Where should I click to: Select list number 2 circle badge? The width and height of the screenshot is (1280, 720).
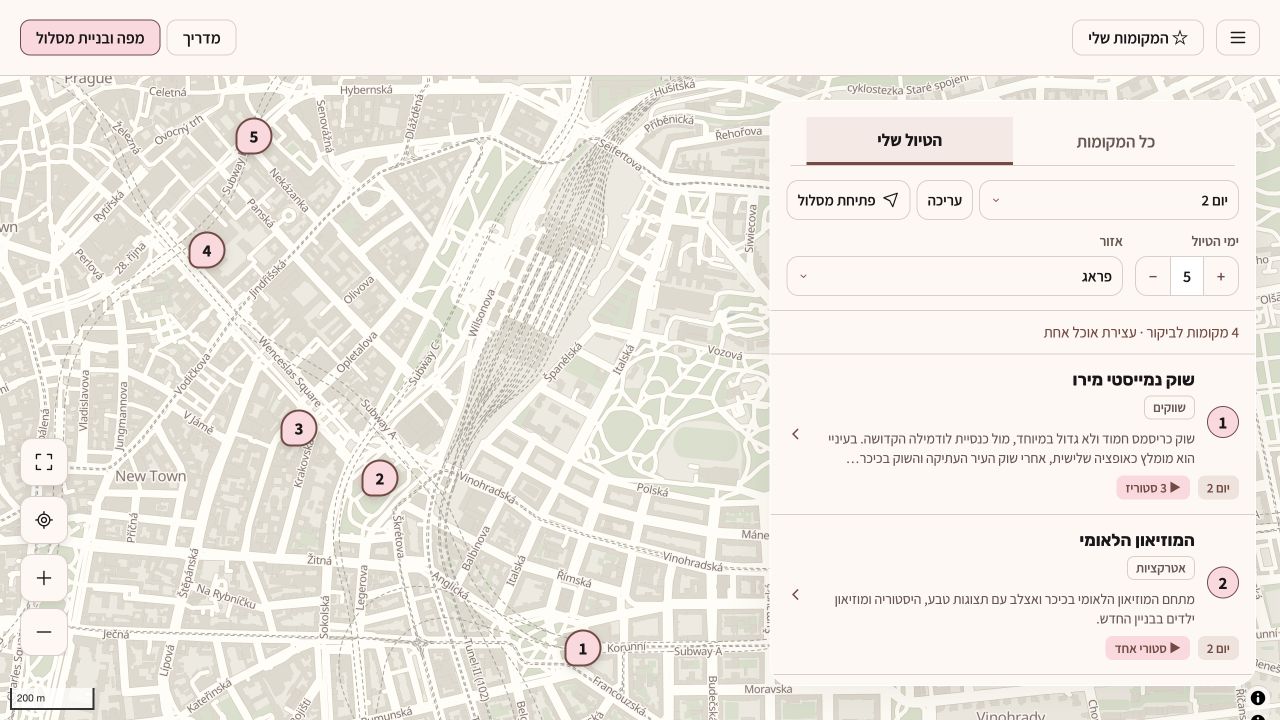[1222, 583]
